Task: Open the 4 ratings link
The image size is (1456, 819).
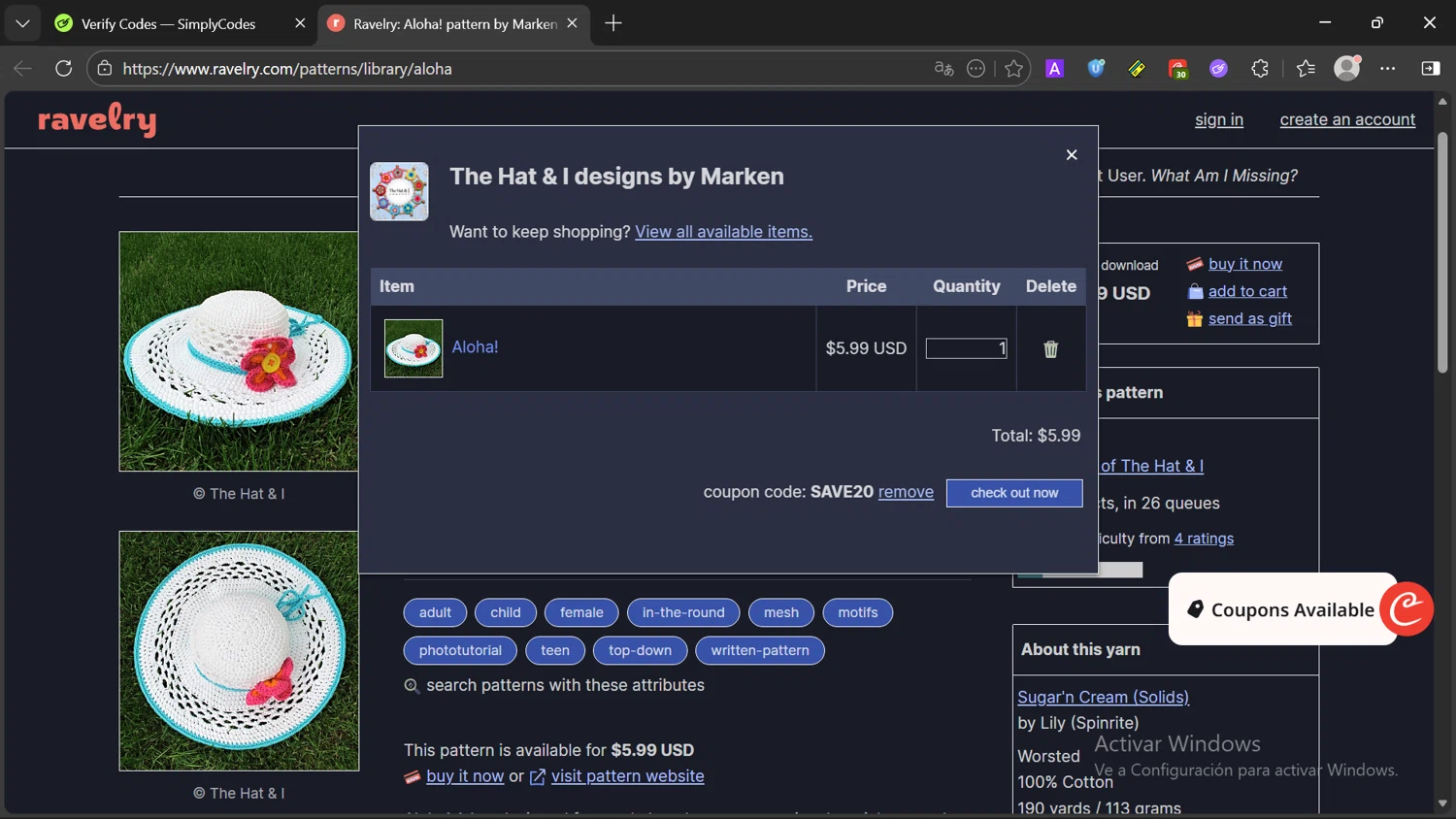Action: pyautogui.click(x=1204, y=539)
